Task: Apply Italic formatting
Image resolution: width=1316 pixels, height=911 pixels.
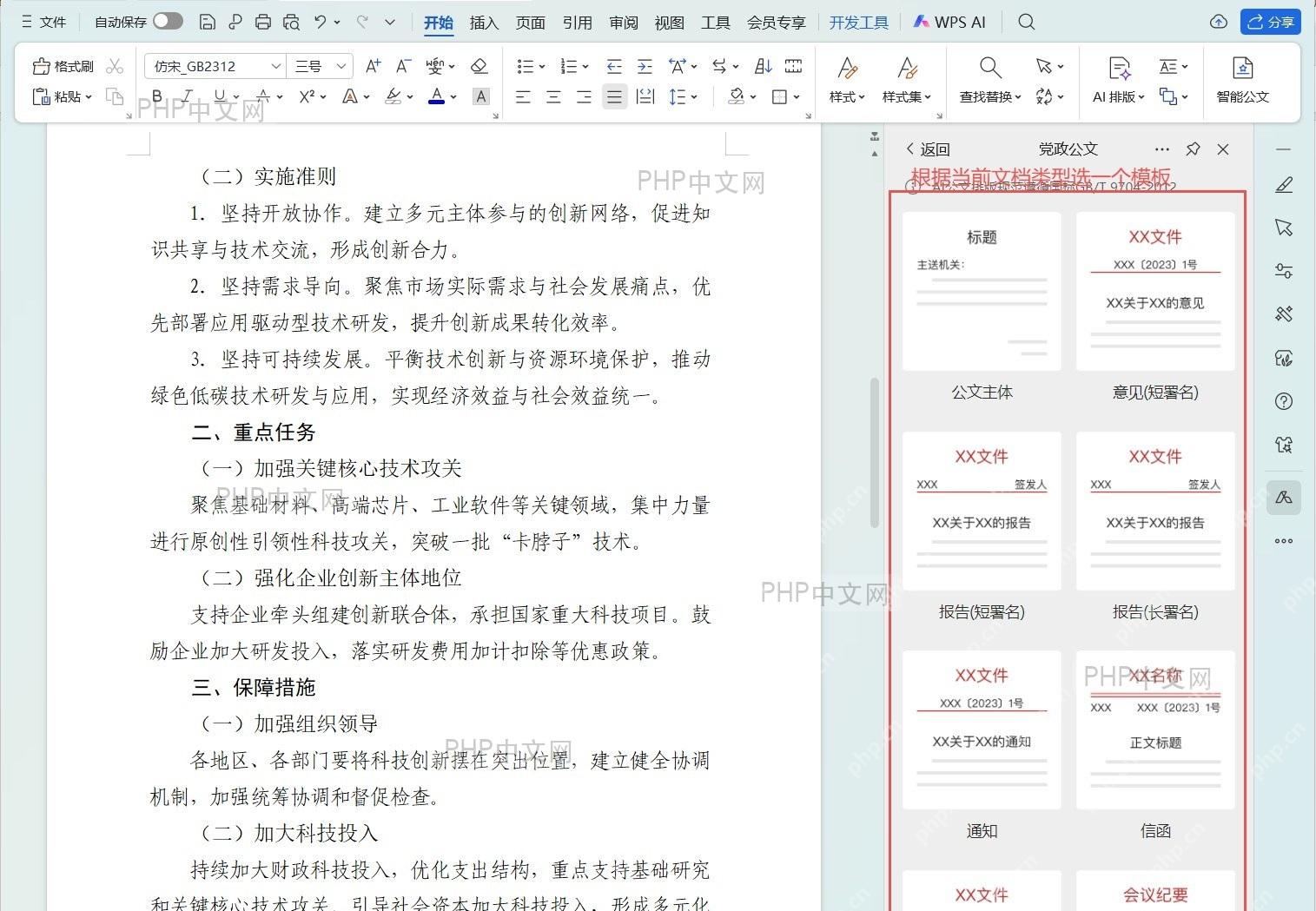Action: click(187, 96)
